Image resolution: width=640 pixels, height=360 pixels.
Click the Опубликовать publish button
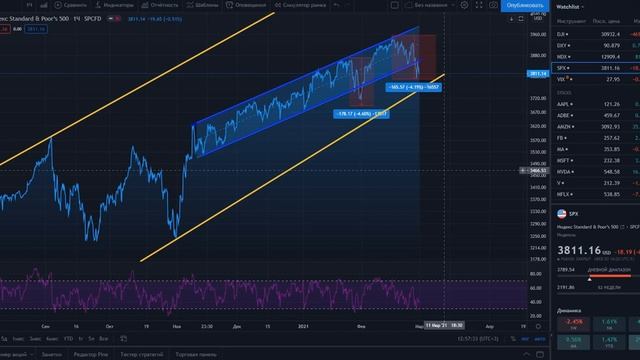pos(525,6)
